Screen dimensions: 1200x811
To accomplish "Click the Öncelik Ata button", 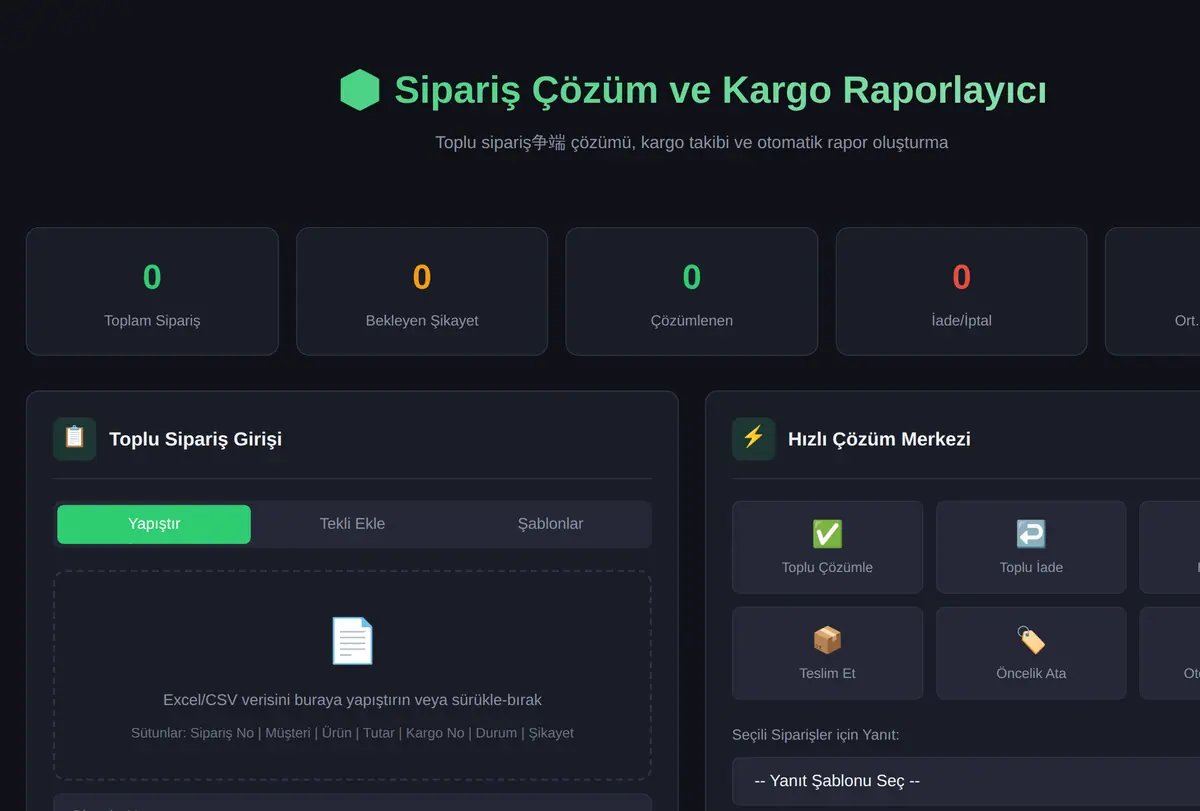I will (1031, 653).
